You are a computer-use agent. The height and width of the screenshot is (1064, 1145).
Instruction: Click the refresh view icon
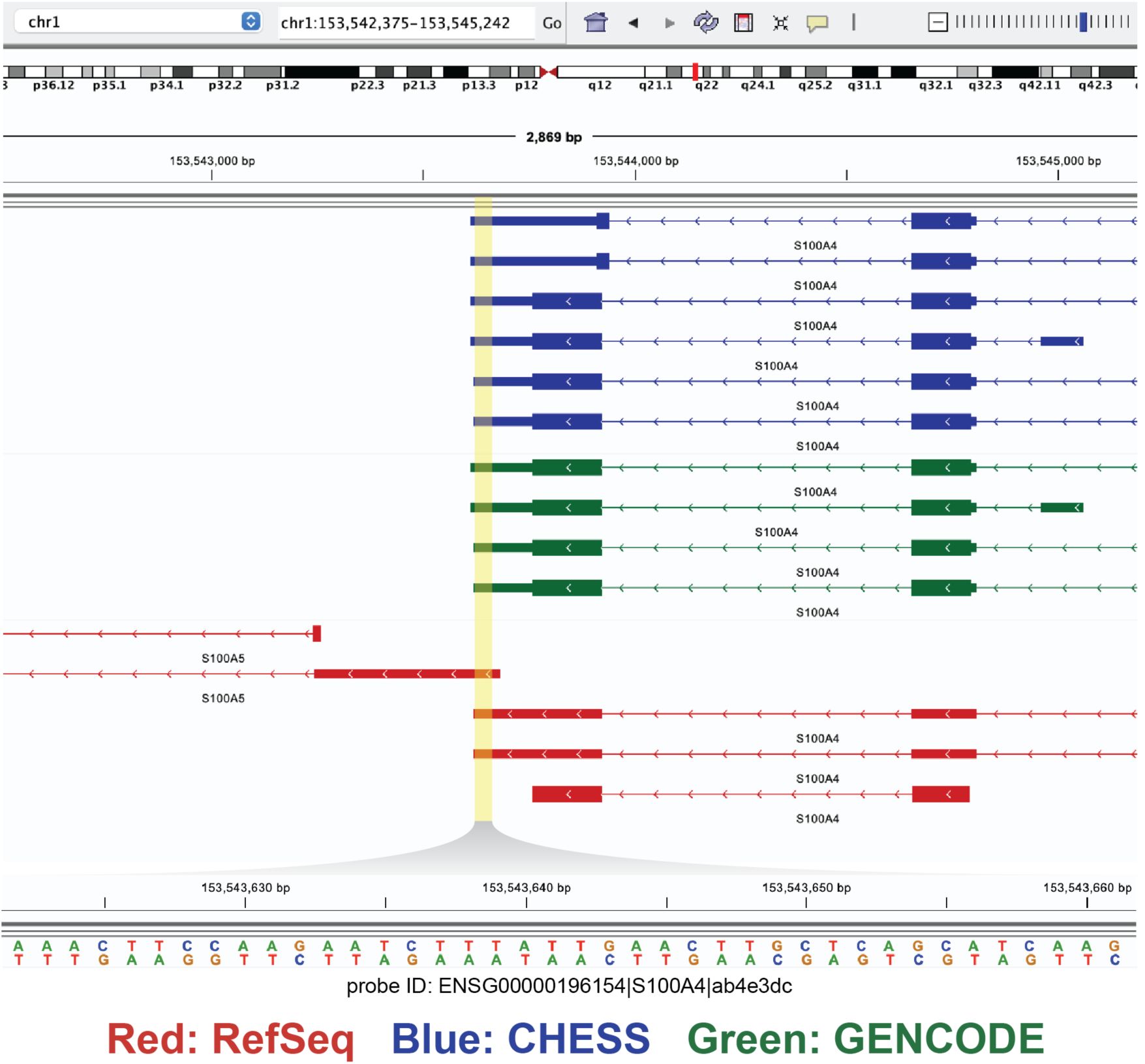click(x=705, y=23)
